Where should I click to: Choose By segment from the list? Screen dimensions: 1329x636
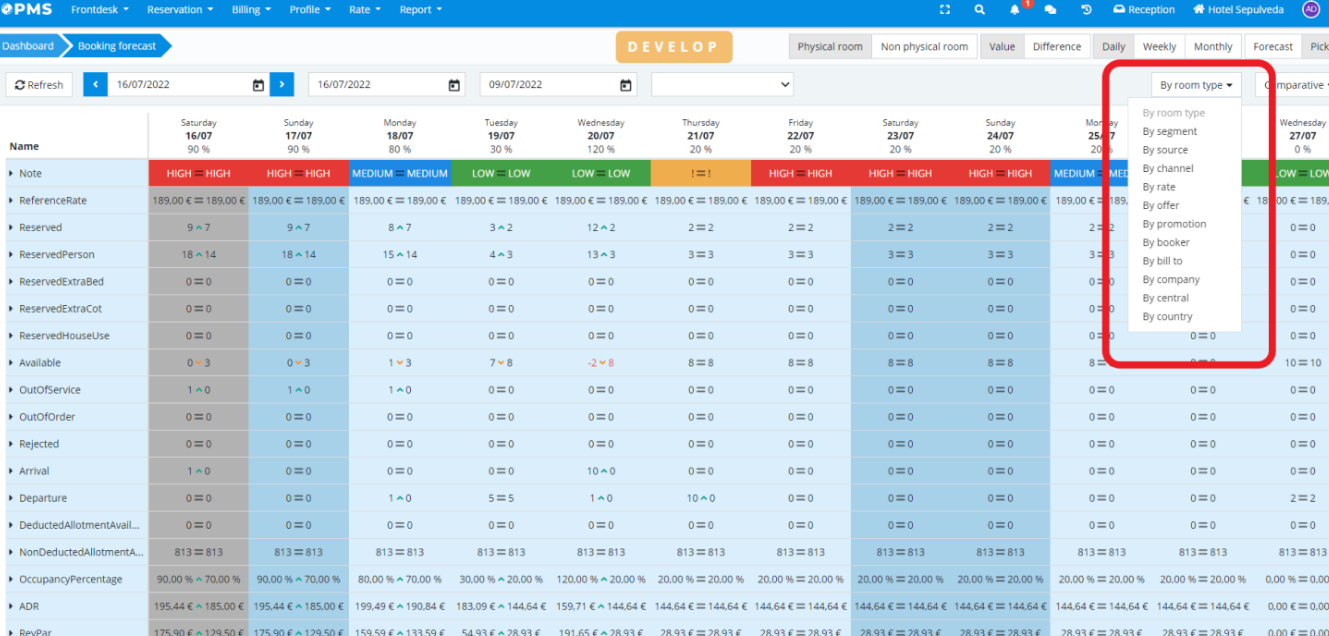tap(1169, 132)
